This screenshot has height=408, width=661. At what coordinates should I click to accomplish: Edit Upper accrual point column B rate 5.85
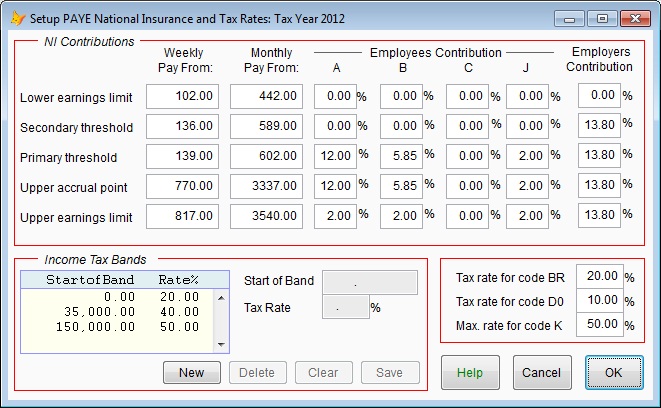[401, 186]
